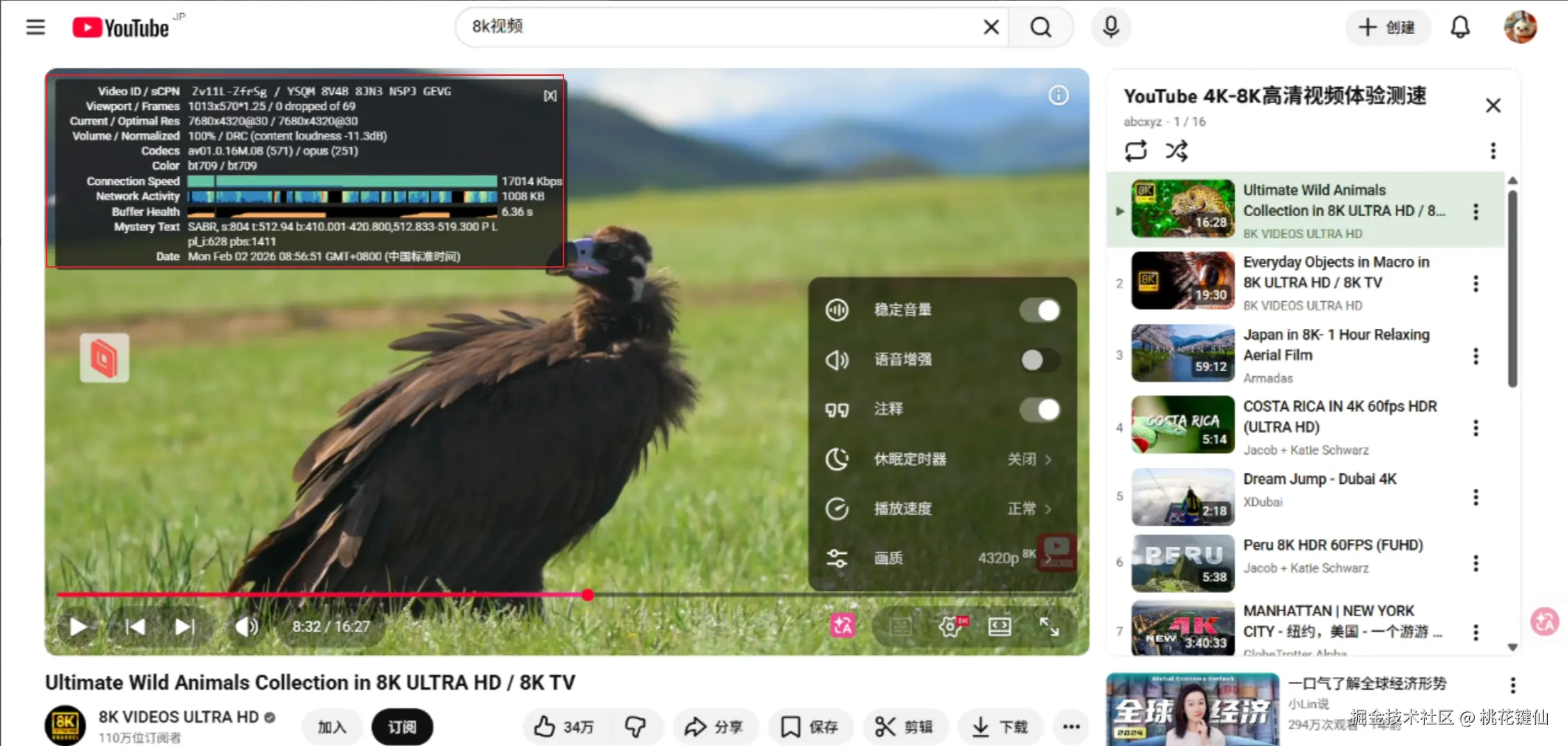Click the YouTube home logo
1568x746 pixels.
point(121,28)
